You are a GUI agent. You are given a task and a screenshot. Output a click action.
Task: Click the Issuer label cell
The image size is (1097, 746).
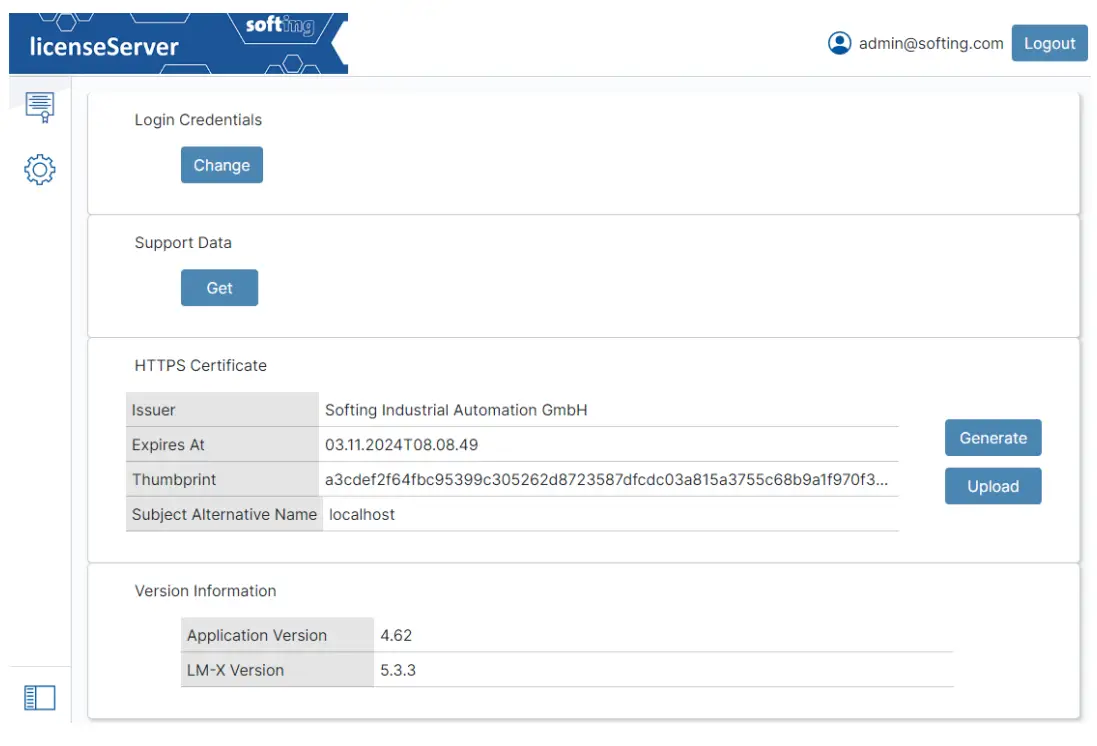click(x=222, y=410)
